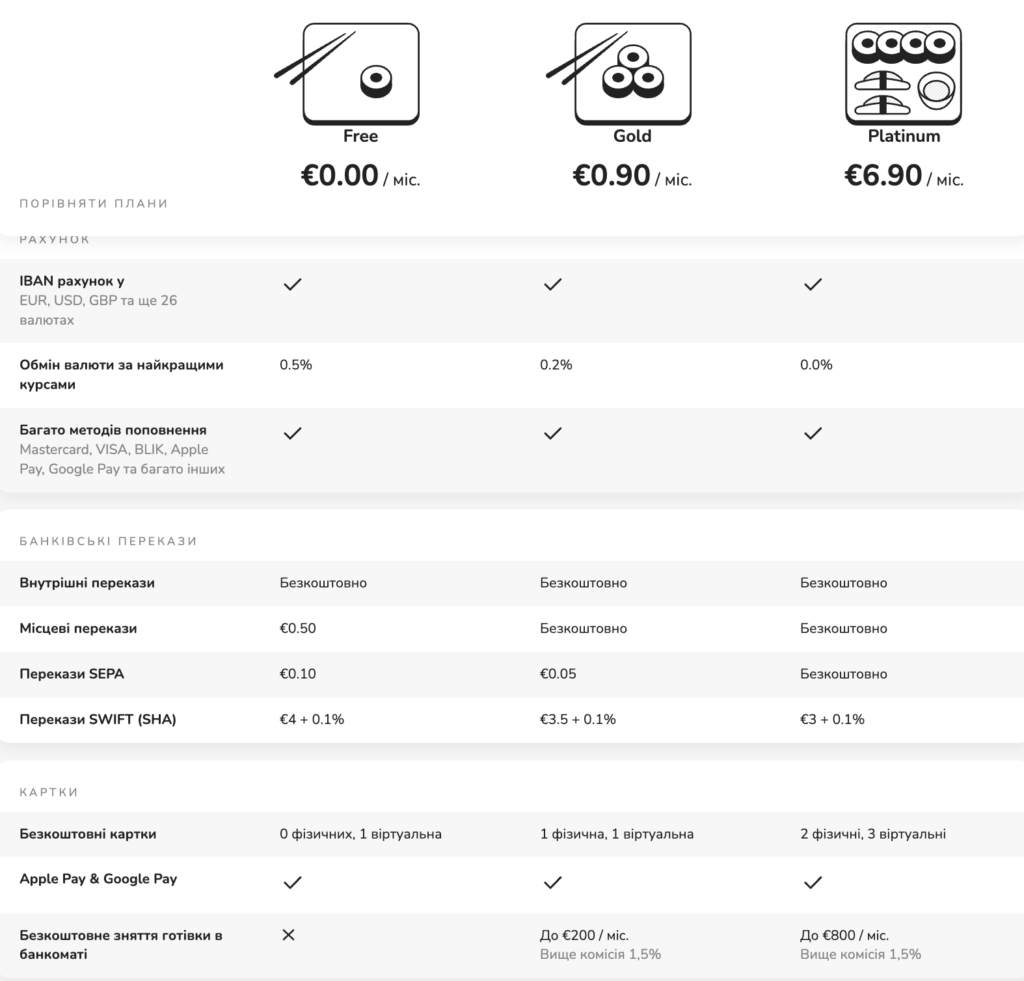The height and width of the screenshot is (981, 1024).
Task: Open the ПОРІВНЯТИ ПЛАНИ menu
Action: (90, 203)
